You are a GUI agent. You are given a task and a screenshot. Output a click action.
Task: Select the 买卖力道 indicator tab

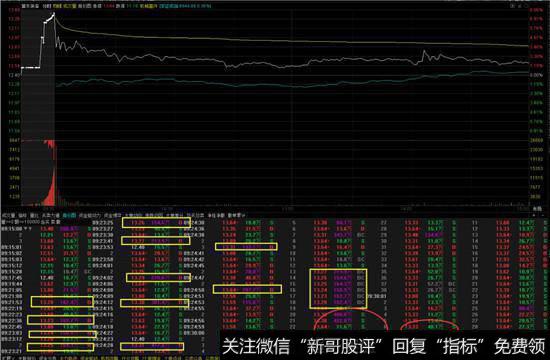(x=51, y=215)
